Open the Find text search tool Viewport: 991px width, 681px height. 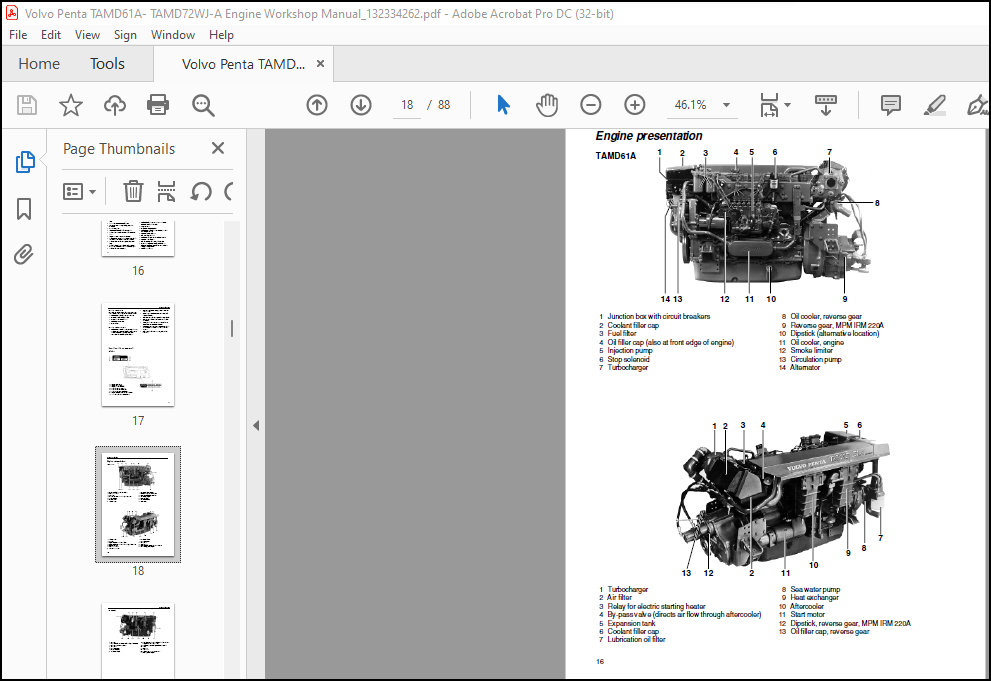(x=203, y=105)
